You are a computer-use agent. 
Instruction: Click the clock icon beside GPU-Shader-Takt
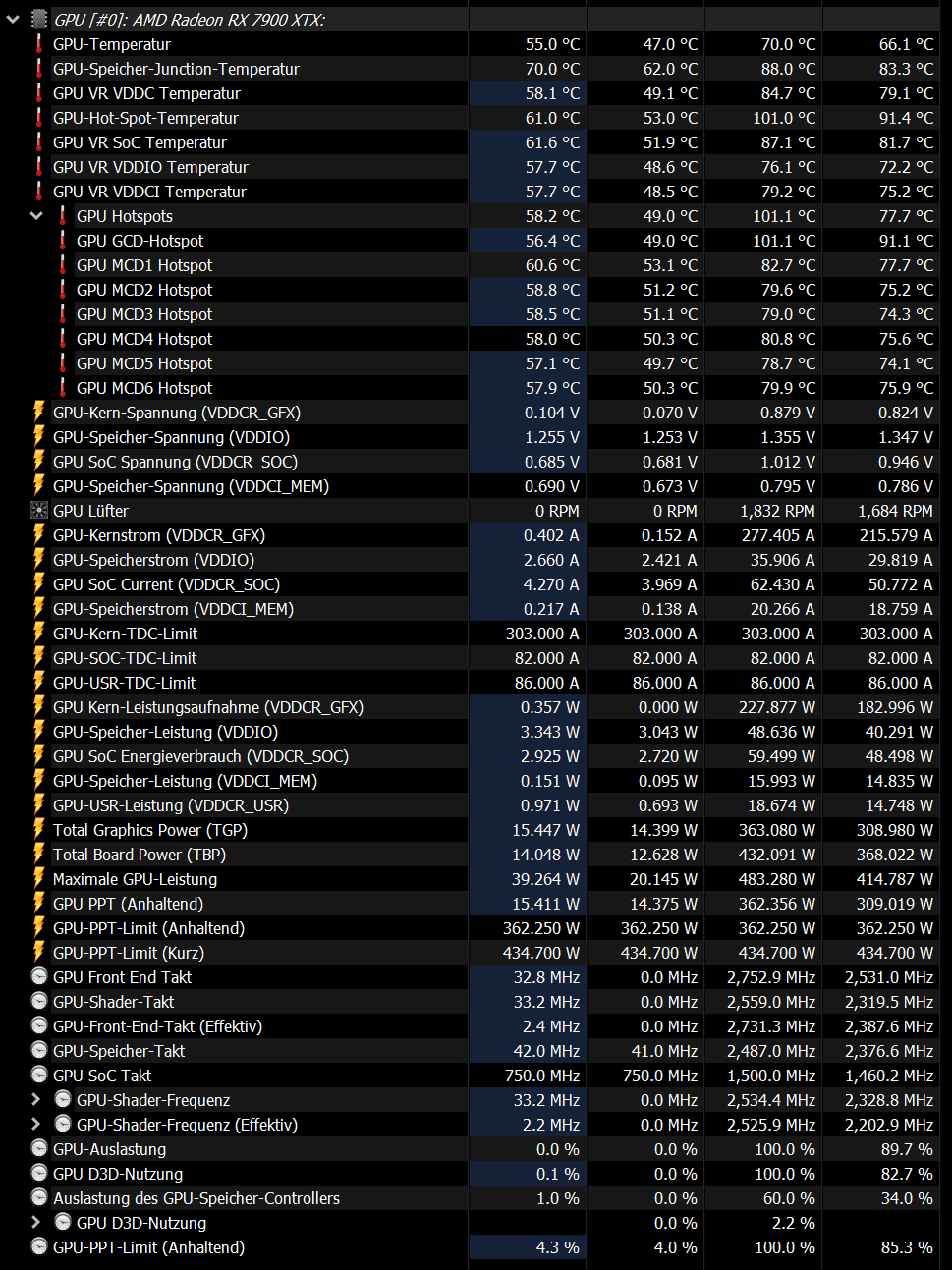39,1001
